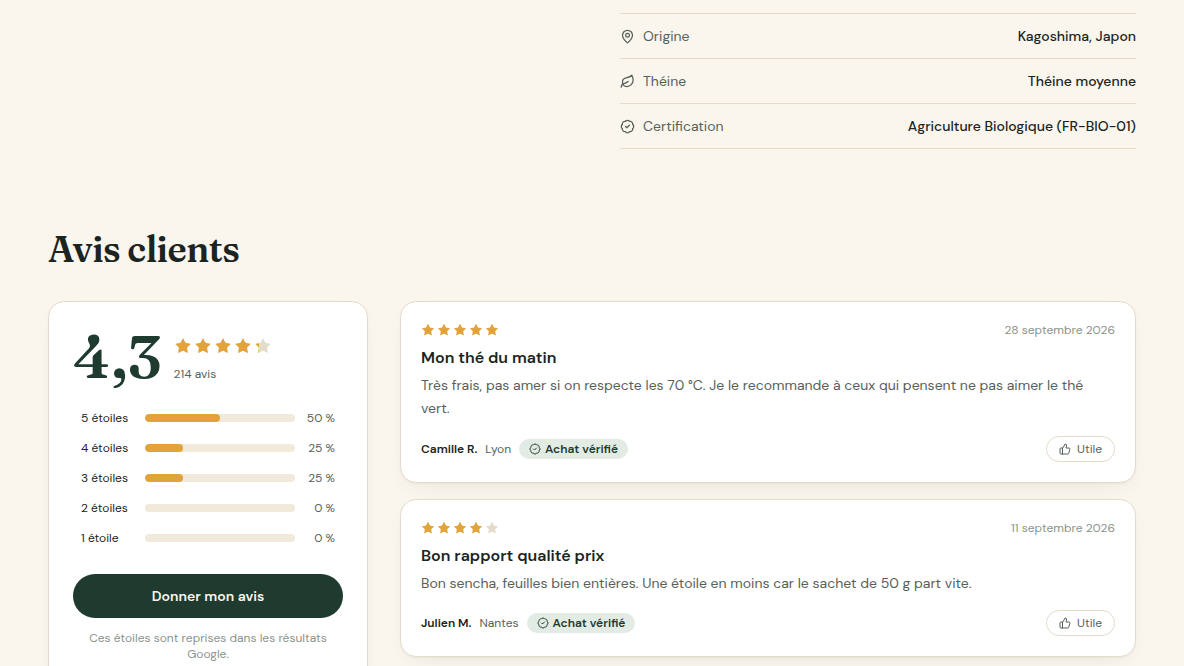Click the review title Mon thé du matin
Screen dimensions: 1184x666
[489, 358]
